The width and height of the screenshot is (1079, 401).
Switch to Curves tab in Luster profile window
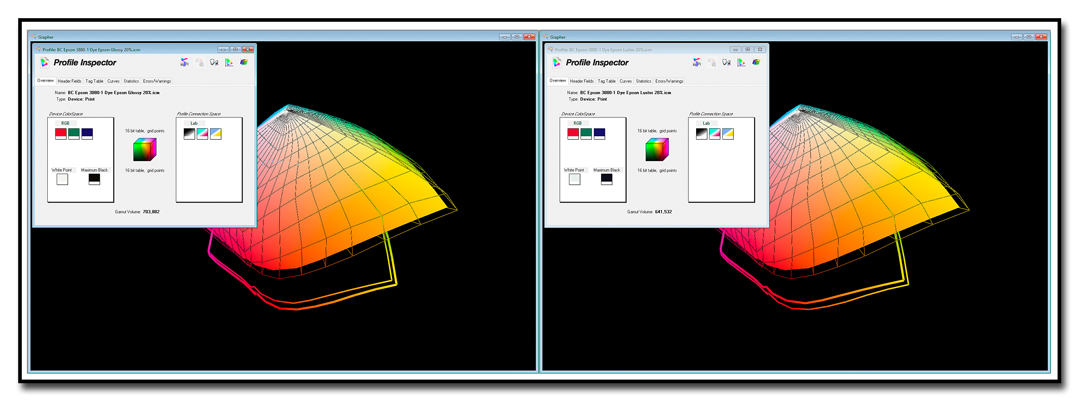(625, 81)
